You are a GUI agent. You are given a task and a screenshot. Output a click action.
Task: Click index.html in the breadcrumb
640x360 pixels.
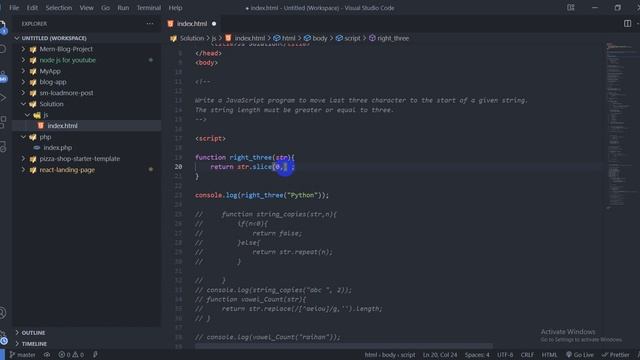click(x=250, y=38)
